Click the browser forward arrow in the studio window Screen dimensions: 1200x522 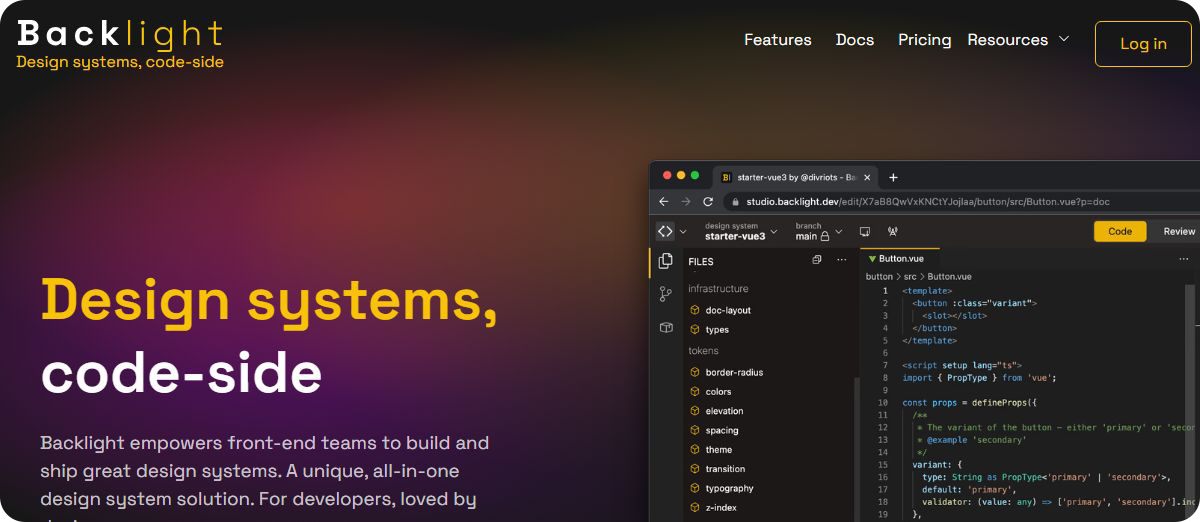click(685, 201)
